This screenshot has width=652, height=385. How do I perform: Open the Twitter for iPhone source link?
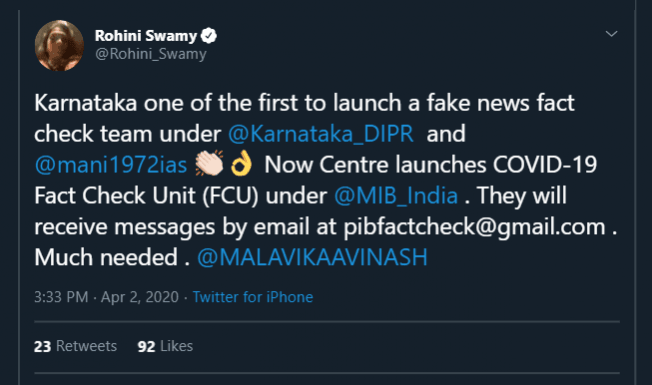[253, 297]
